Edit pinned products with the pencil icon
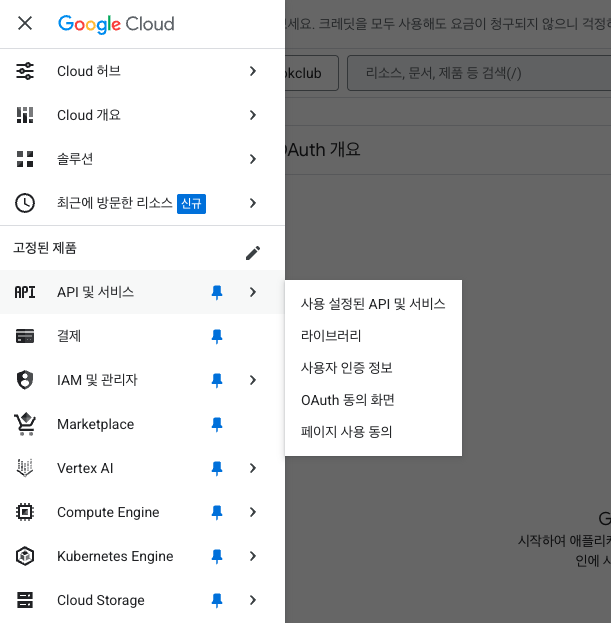Screen dimensions: 611x623 coord(253,253)
